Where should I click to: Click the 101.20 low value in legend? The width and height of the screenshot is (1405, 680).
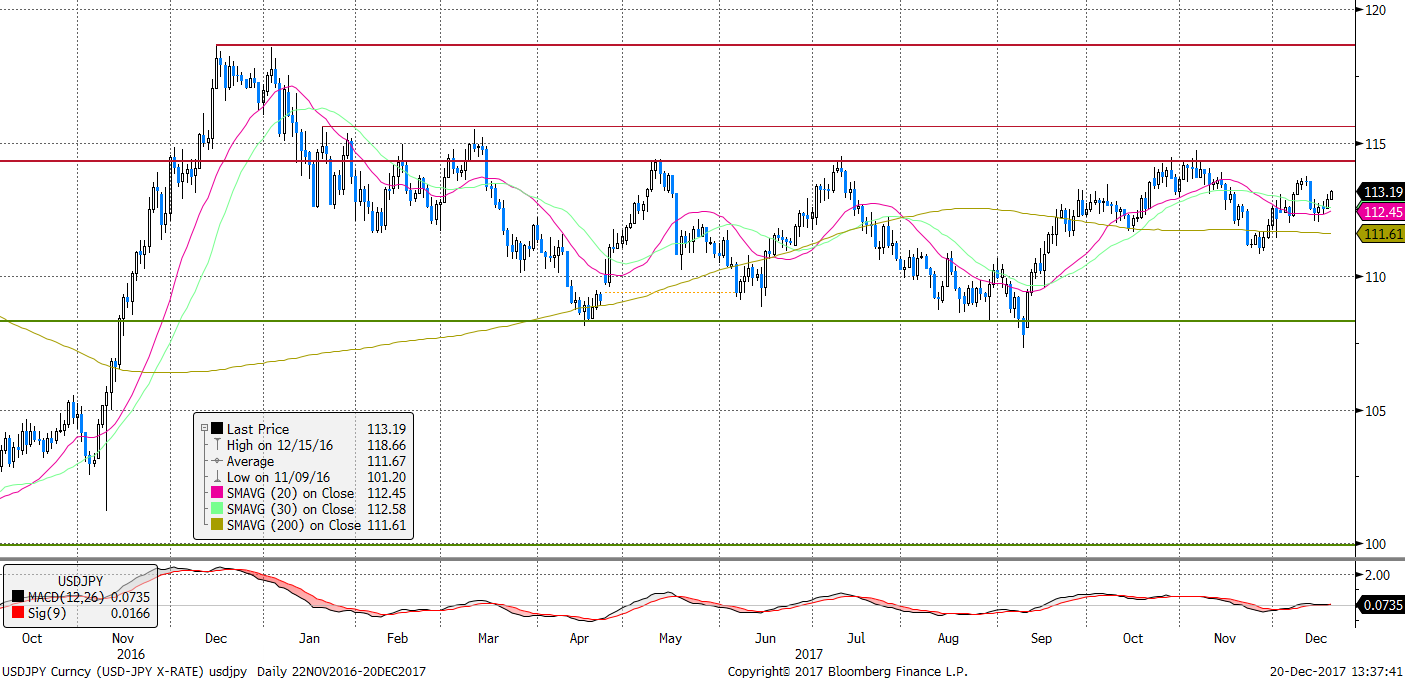coord(387,477)
